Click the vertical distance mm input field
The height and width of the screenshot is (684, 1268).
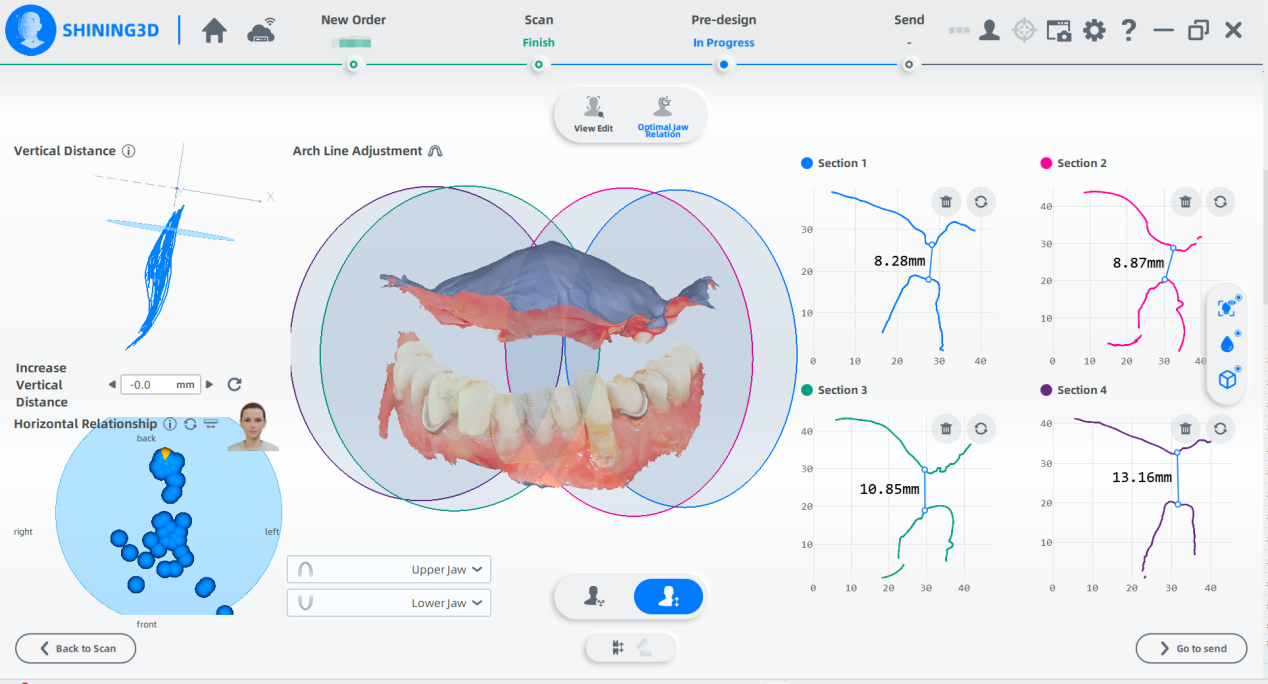pyautogui.click(x=158, y=384)
